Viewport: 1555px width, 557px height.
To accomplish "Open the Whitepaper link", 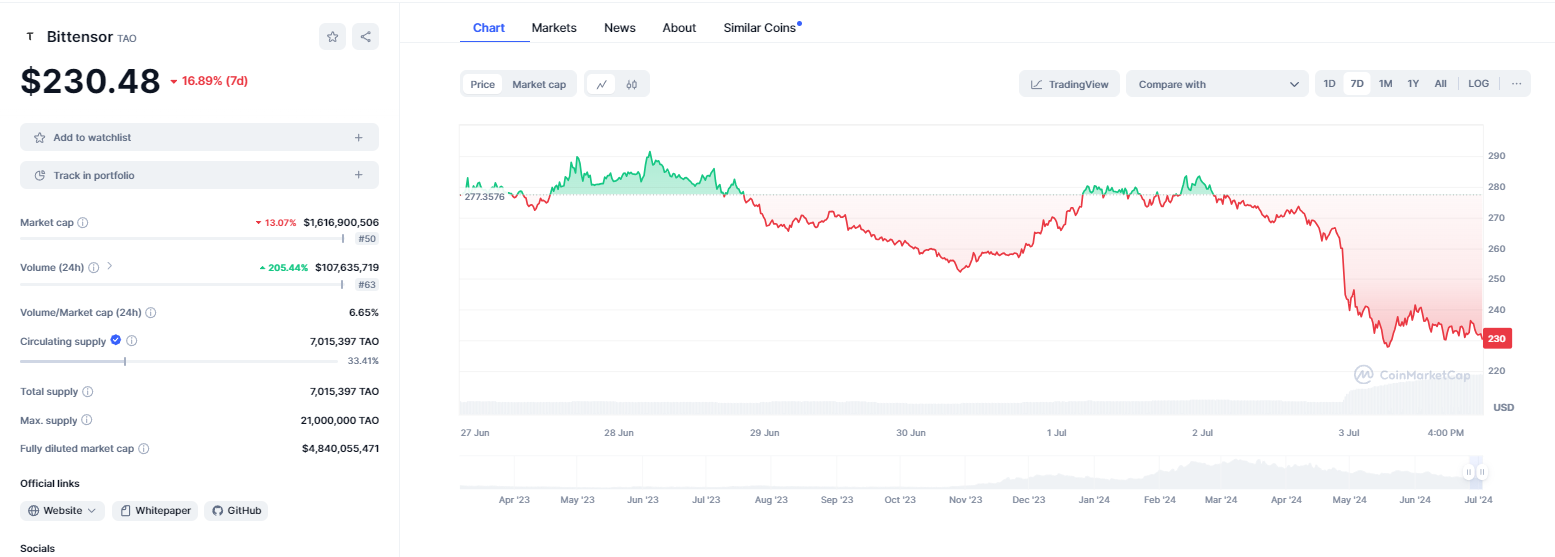I will [155, 510].
